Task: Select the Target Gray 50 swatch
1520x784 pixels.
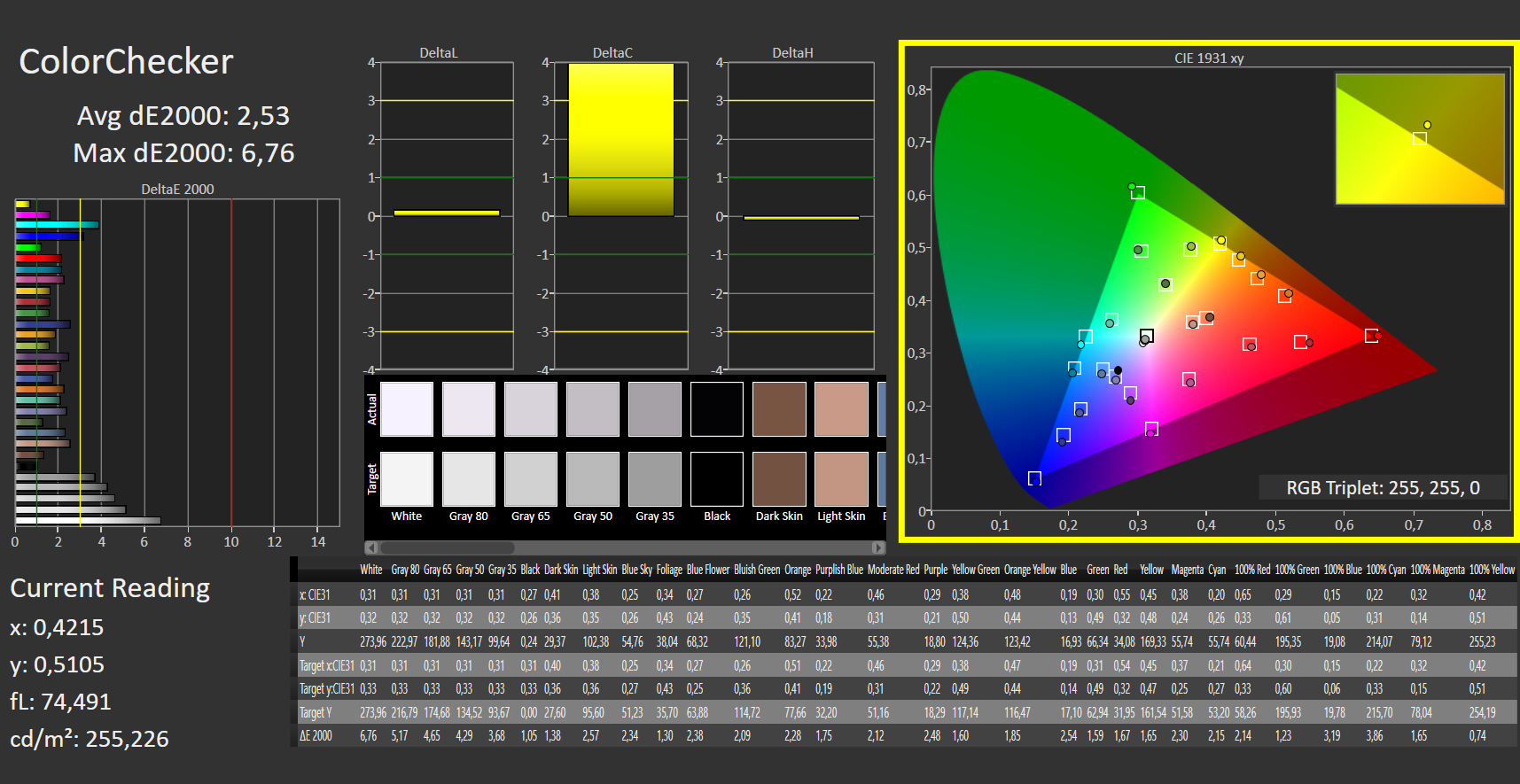Action: pos(593,479)
